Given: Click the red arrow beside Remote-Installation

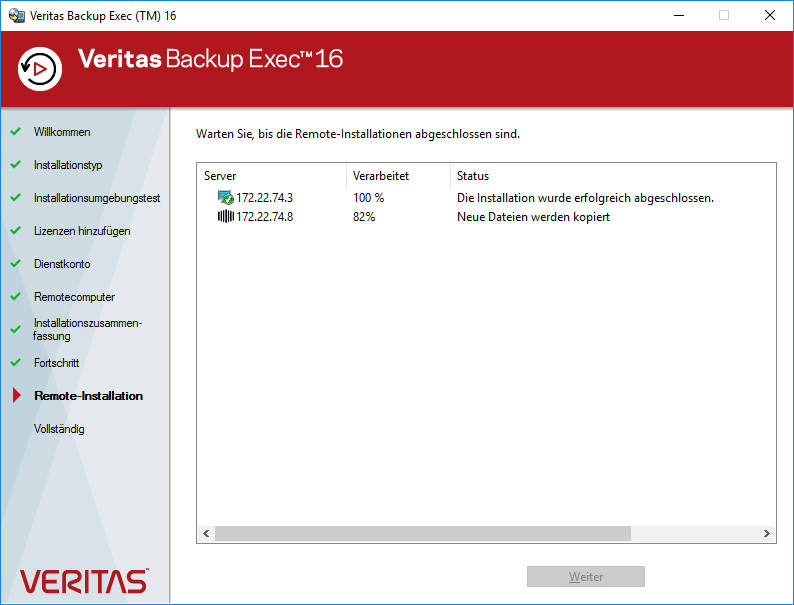Looking at the screenshot, I should coord(16,396).
